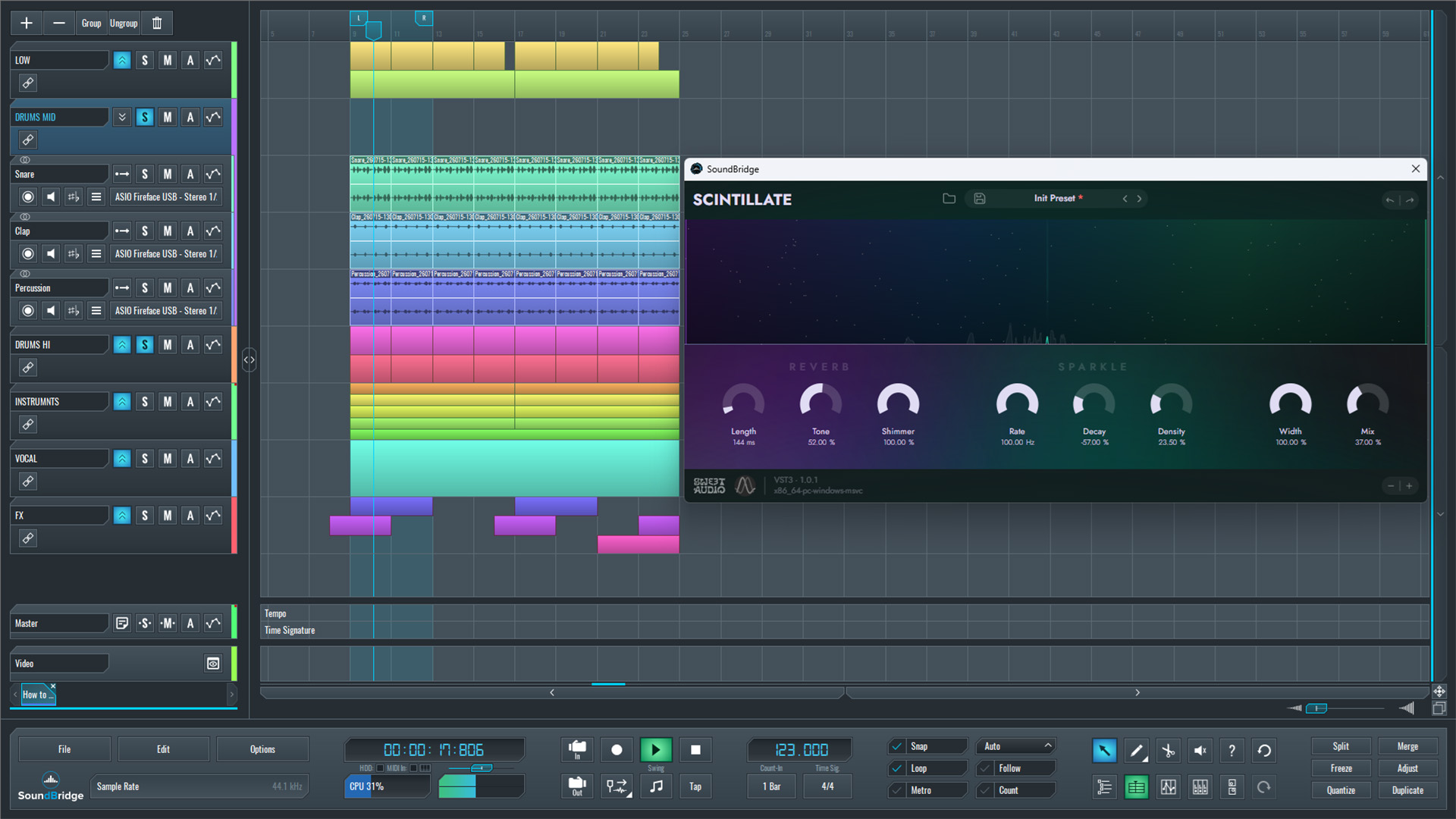Select the pointer arrow tool
1456x819 pixels.
1104,751
